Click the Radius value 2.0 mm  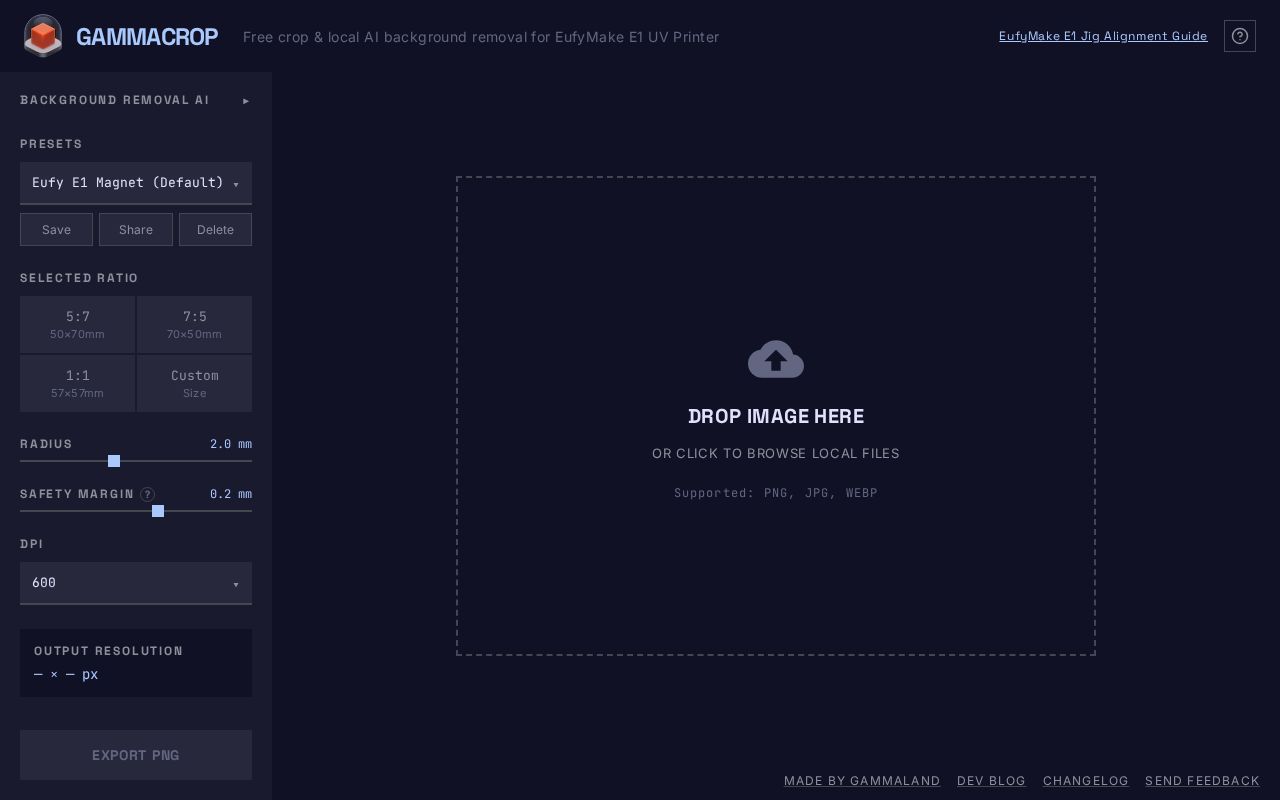(x=231, y=444)
